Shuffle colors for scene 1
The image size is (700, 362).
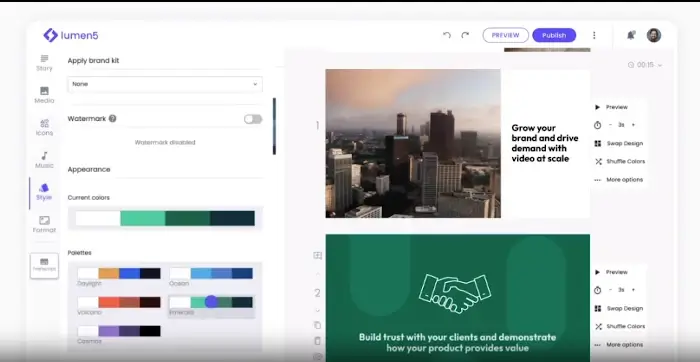point(620,162)
